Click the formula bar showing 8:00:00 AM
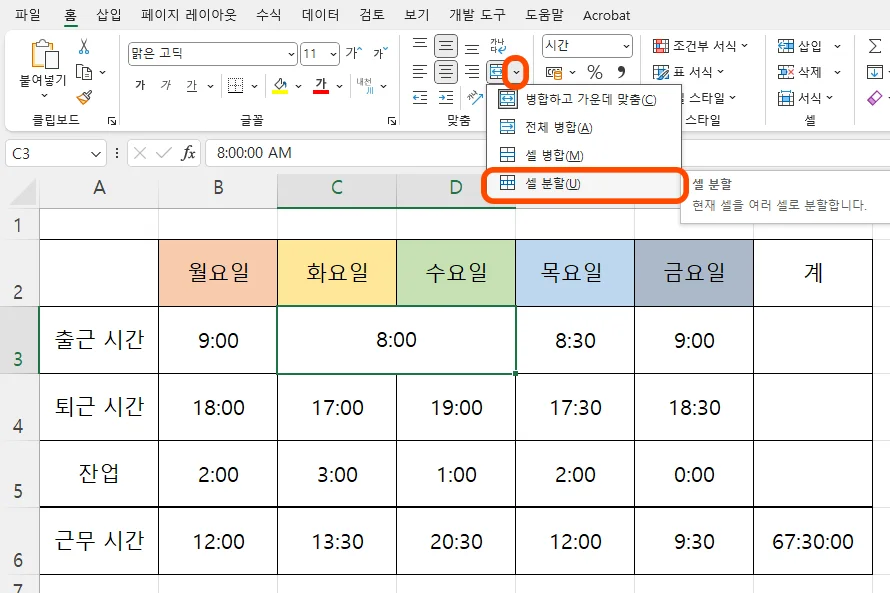Screen dimensions: 890x593 coord(346,153)
